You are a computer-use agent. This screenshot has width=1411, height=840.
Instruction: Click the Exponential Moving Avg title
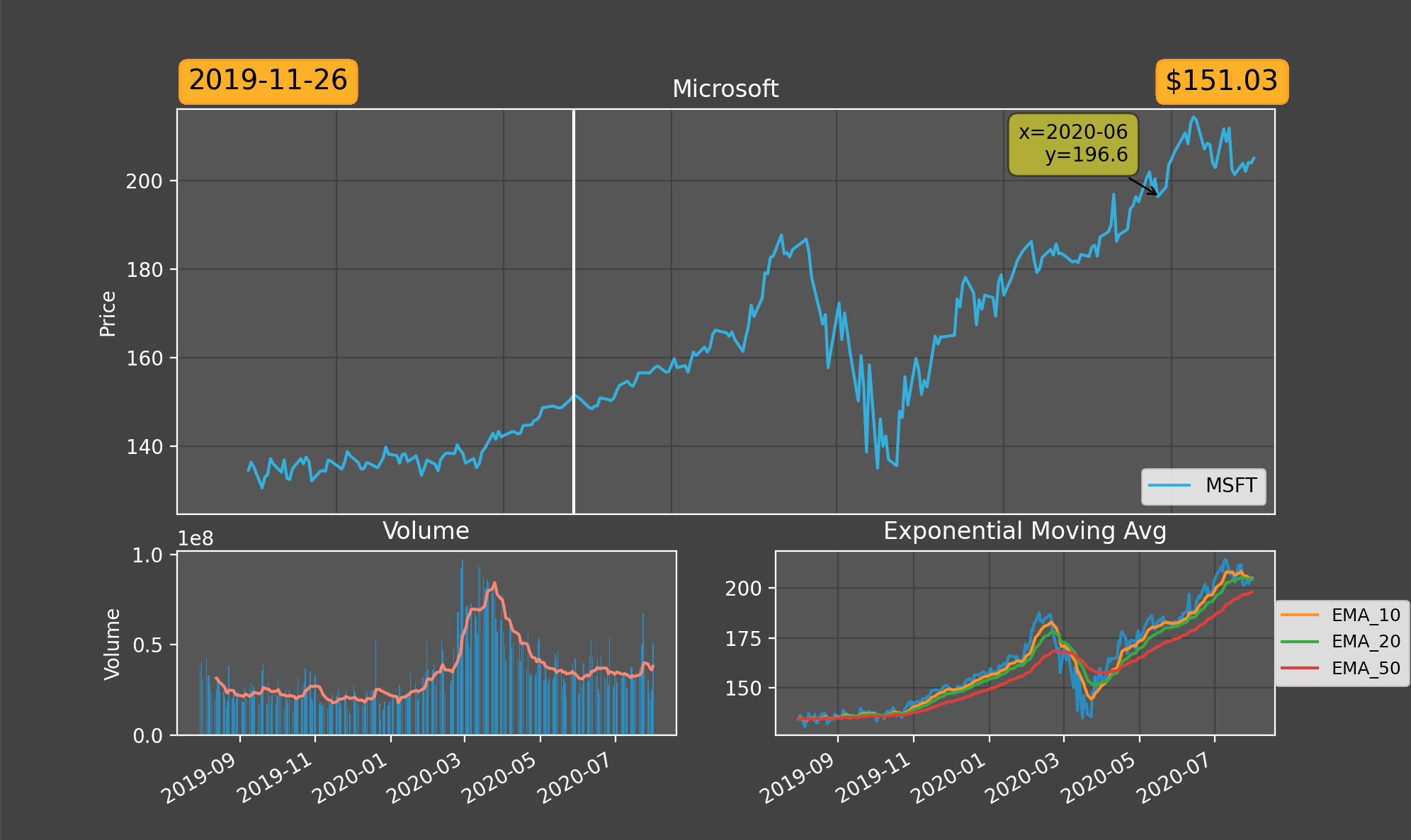[x=1024, y=531]
